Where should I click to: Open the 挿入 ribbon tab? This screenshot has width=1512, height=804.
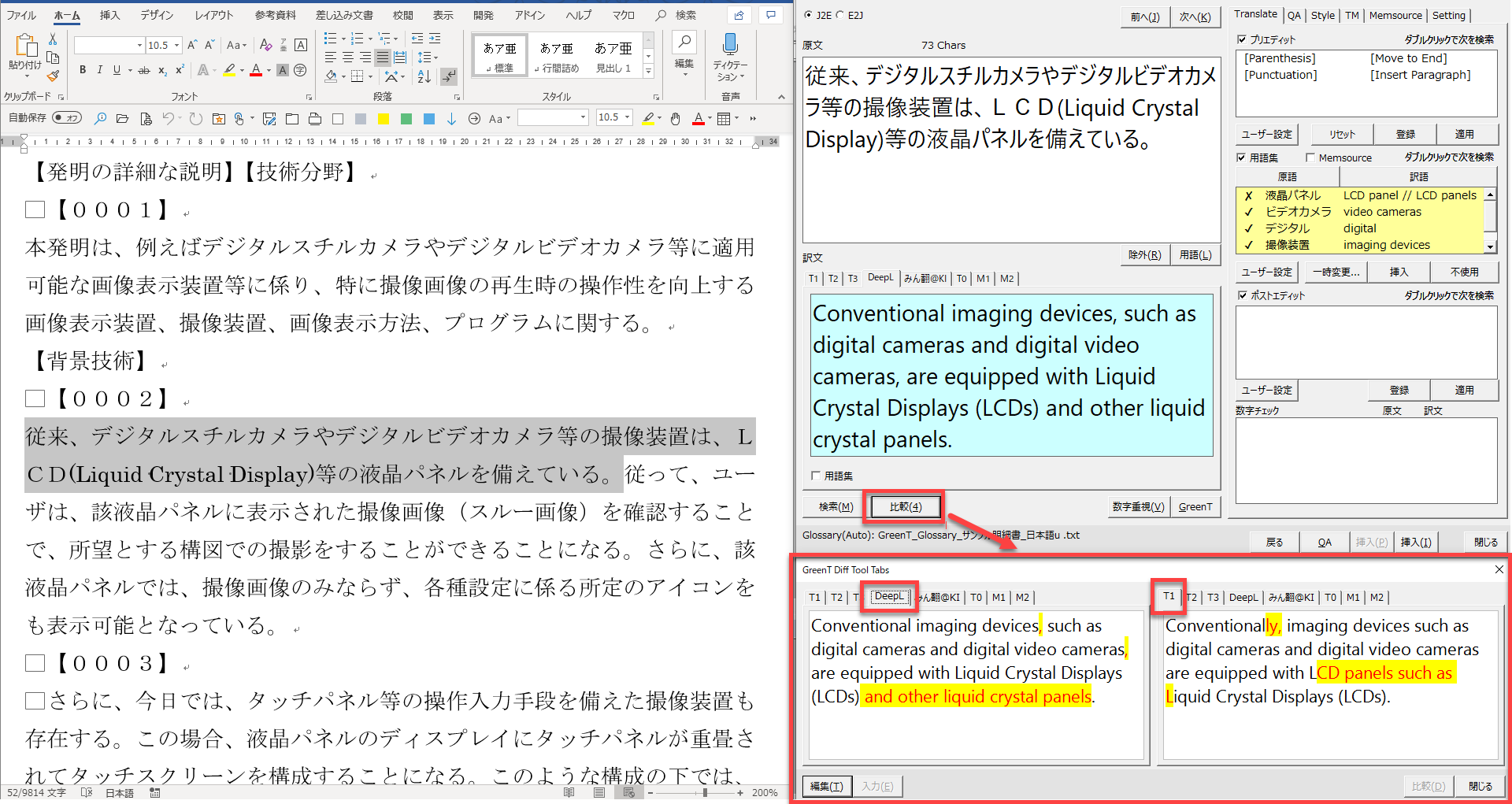click(109, 15)
